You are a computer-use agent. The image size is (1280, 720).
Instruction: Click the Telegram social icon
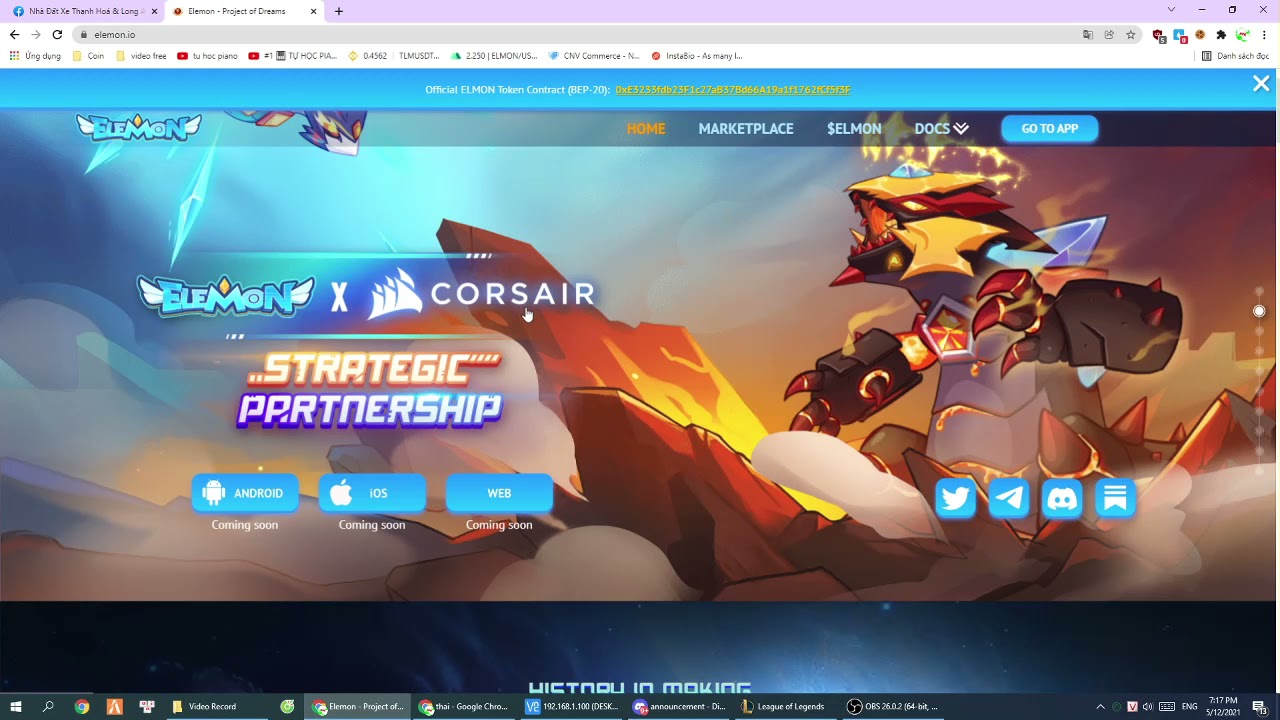coord(1008,498)
